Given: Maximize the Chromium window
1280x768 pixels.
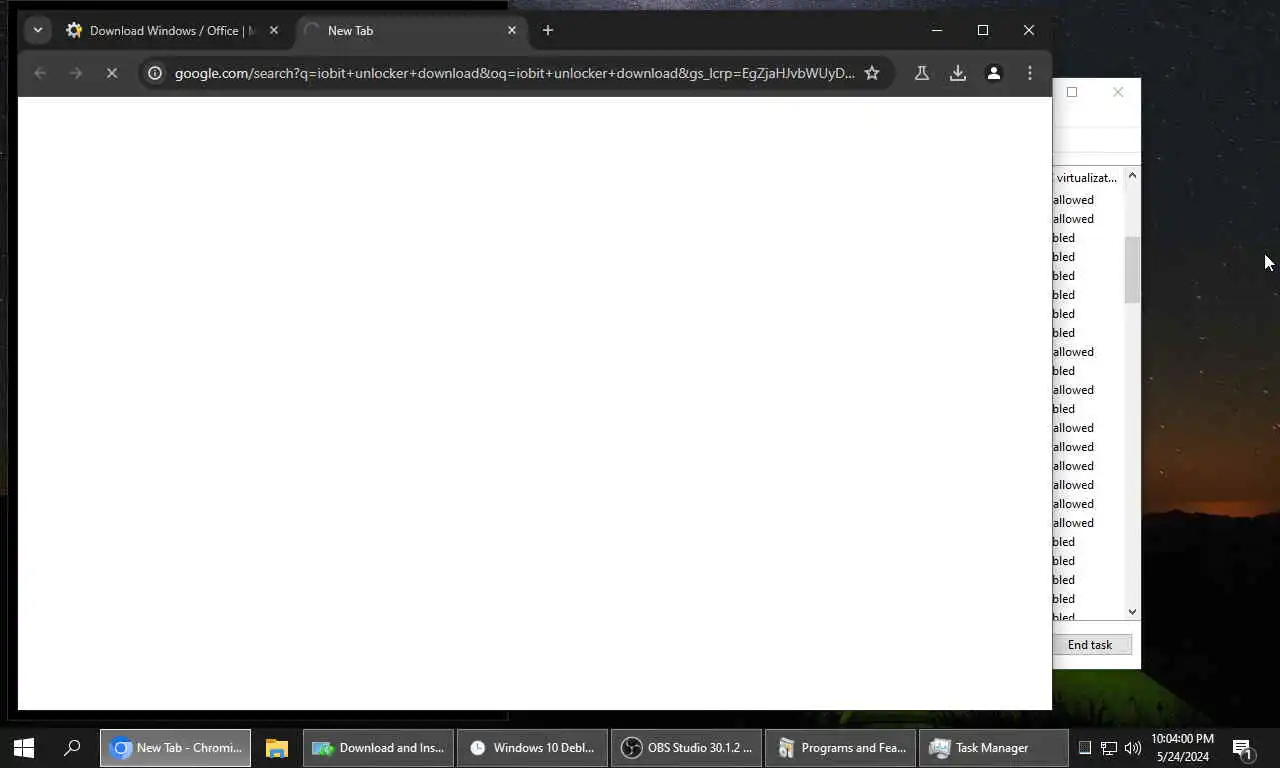Looking at the screenshot, I should click(983, 30).
